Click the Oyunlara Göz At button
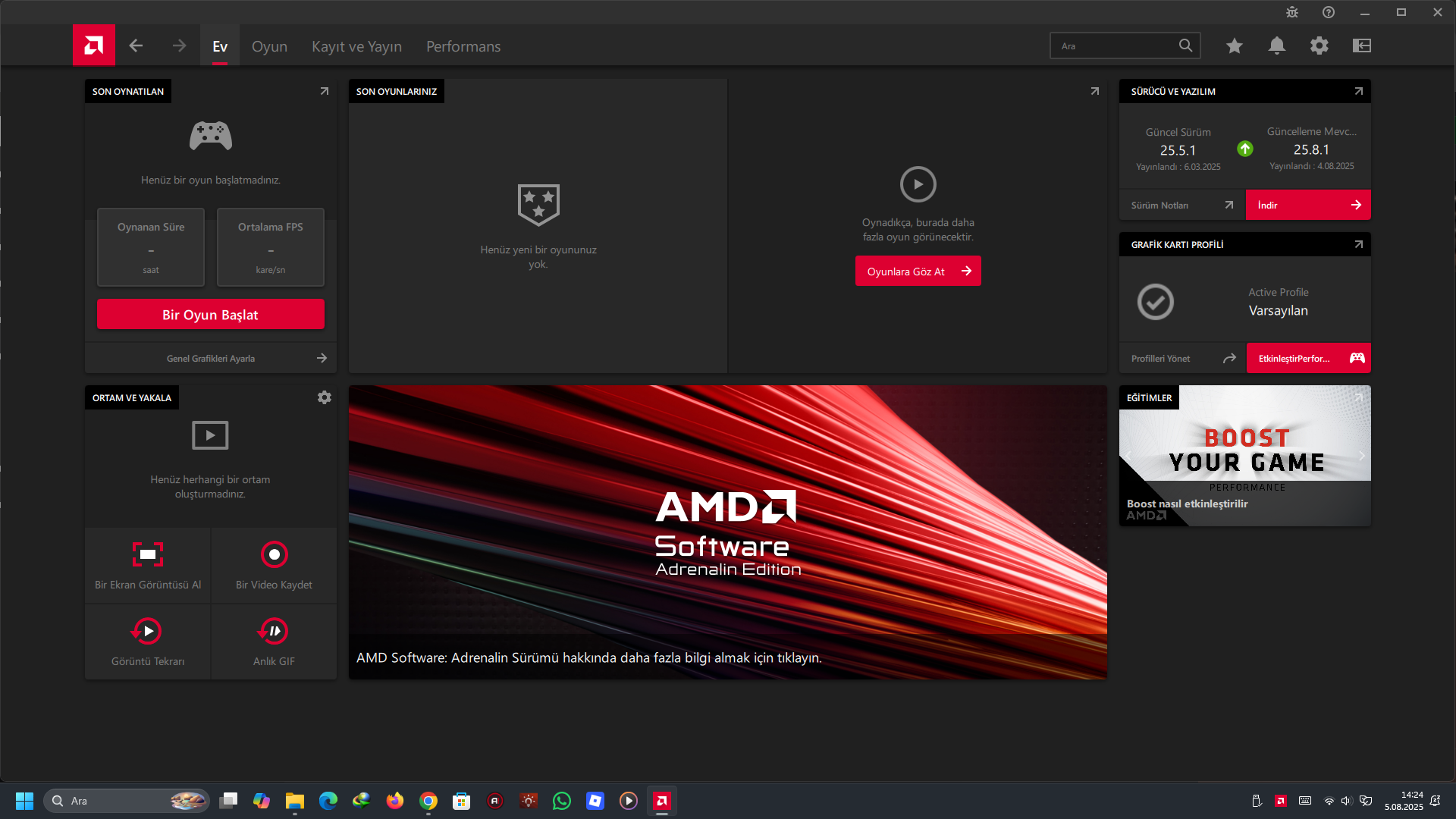Screen dimensions: 1456x819 coord(918,271)
